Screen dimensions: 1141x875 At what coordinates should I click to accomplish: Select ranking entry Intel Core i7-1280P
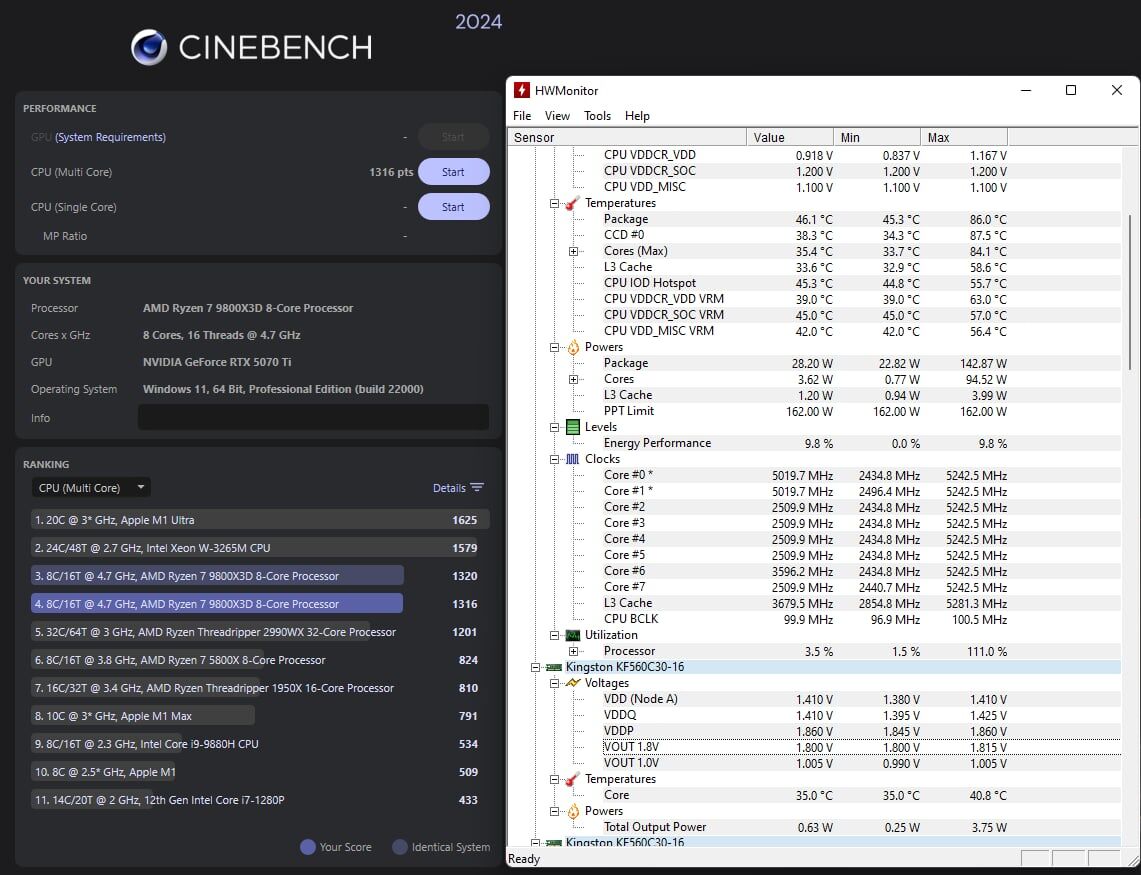(x=260, y=800)
